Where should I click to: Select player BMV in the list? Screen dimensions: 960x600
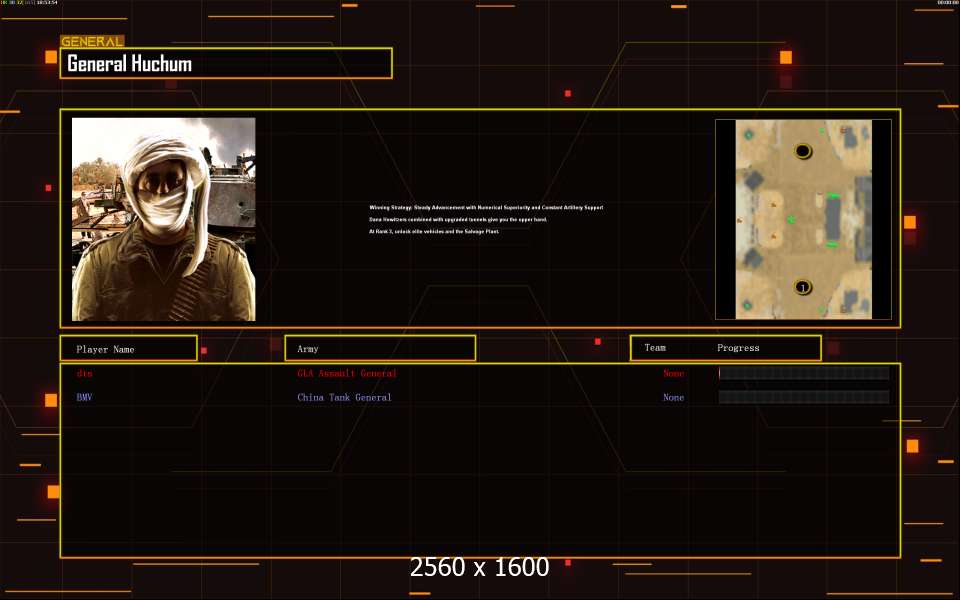(x=84, y=397)
